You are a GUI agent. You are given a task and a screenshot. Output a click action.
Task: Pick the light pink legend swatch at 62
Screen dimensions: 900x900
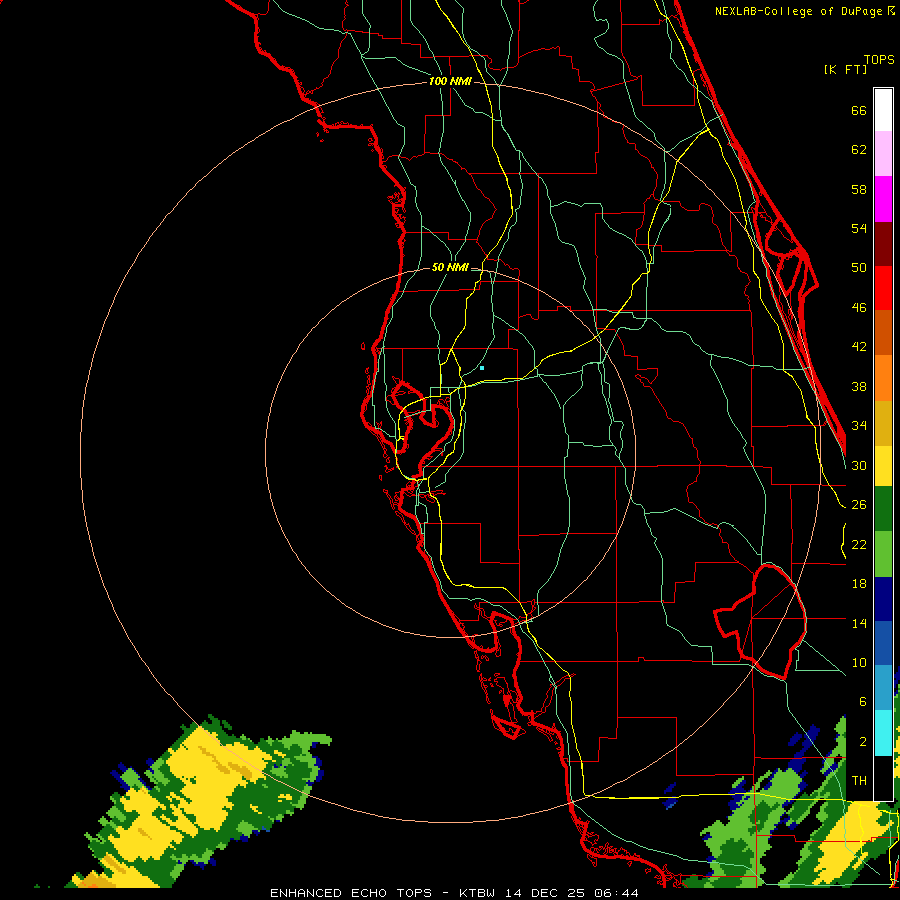883,153
